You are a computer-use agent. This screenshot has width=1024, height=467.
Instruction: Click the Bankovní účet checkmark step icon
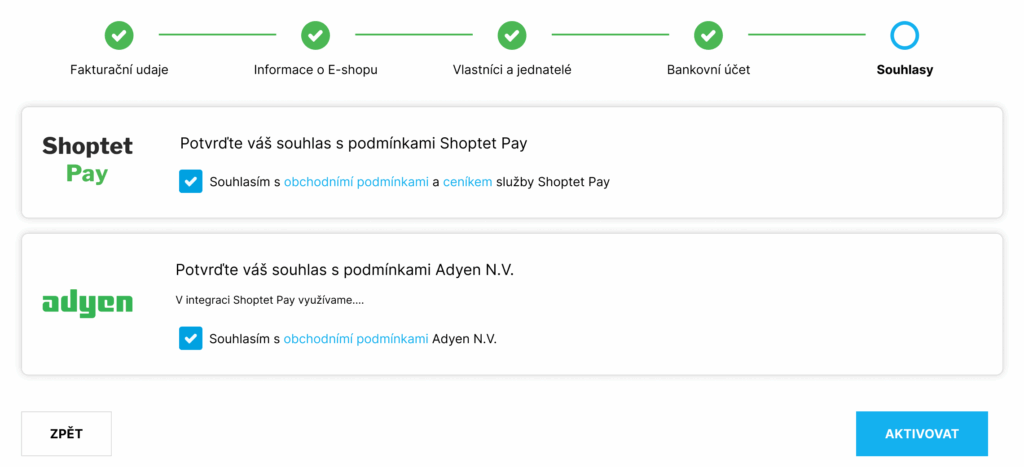coord(709,35)
